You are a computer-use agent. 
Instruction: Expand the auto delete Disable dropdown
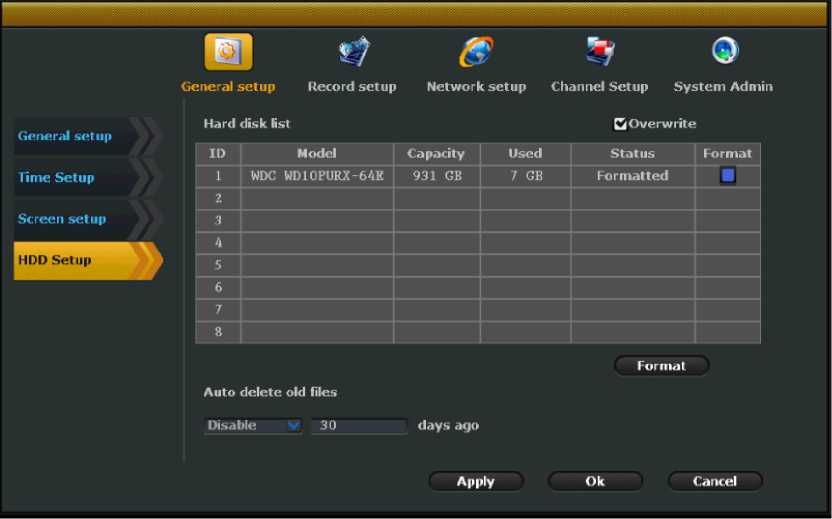252,426
